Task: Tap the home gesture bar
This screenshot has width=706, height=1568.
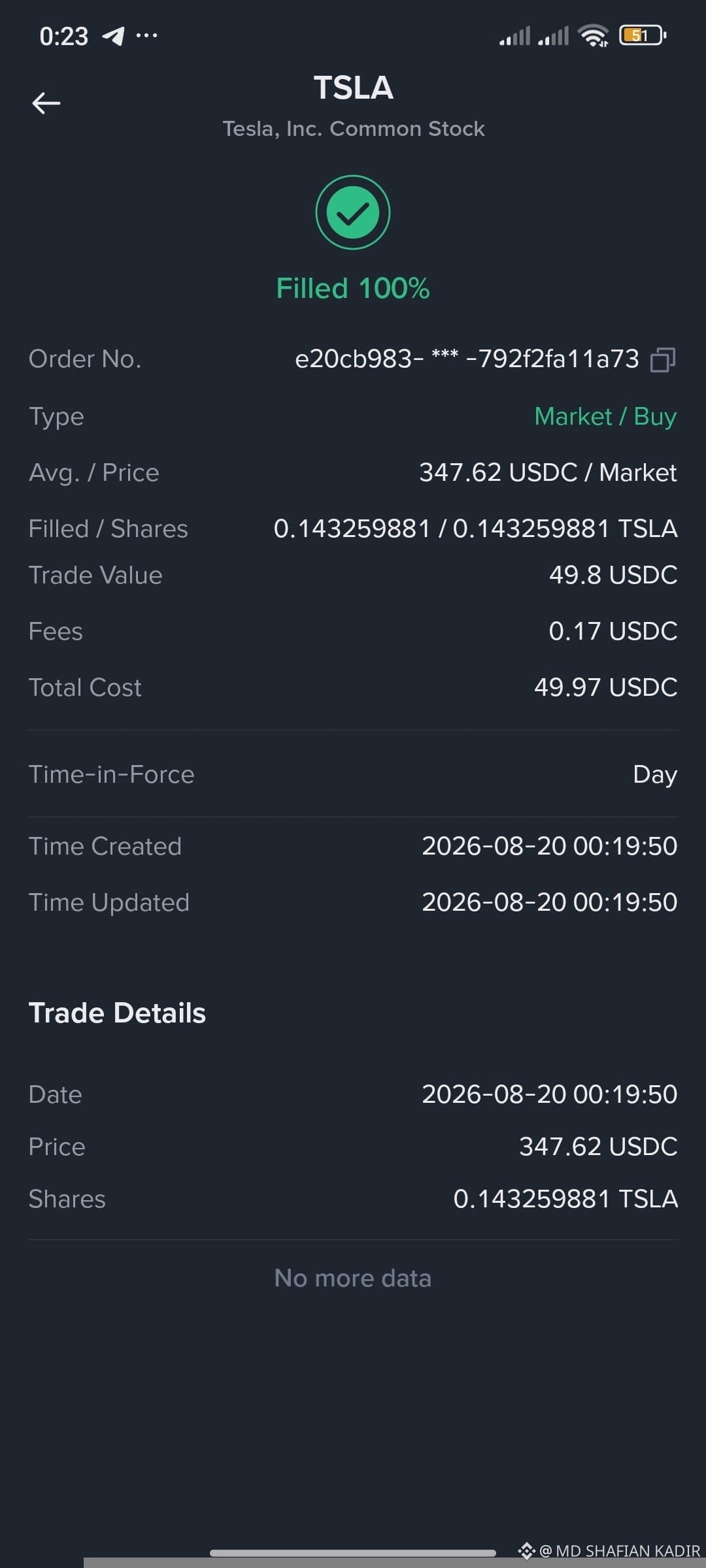Action: point(353,1553)
